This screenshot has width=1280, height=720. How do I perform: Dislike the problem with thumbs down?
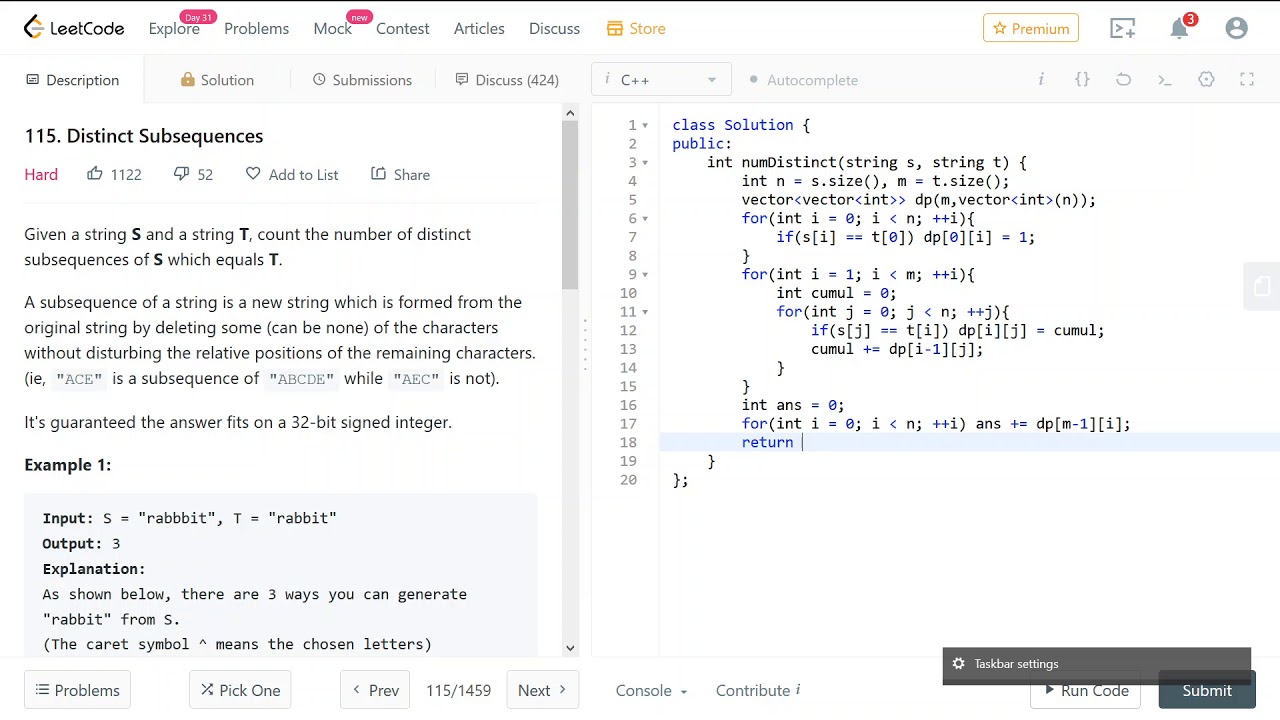coord(181,174)
